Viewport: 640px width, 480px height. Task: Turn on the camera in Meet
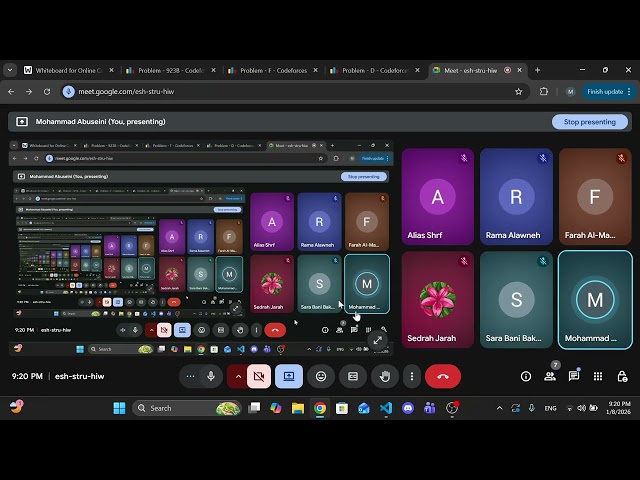click(260, 376)
